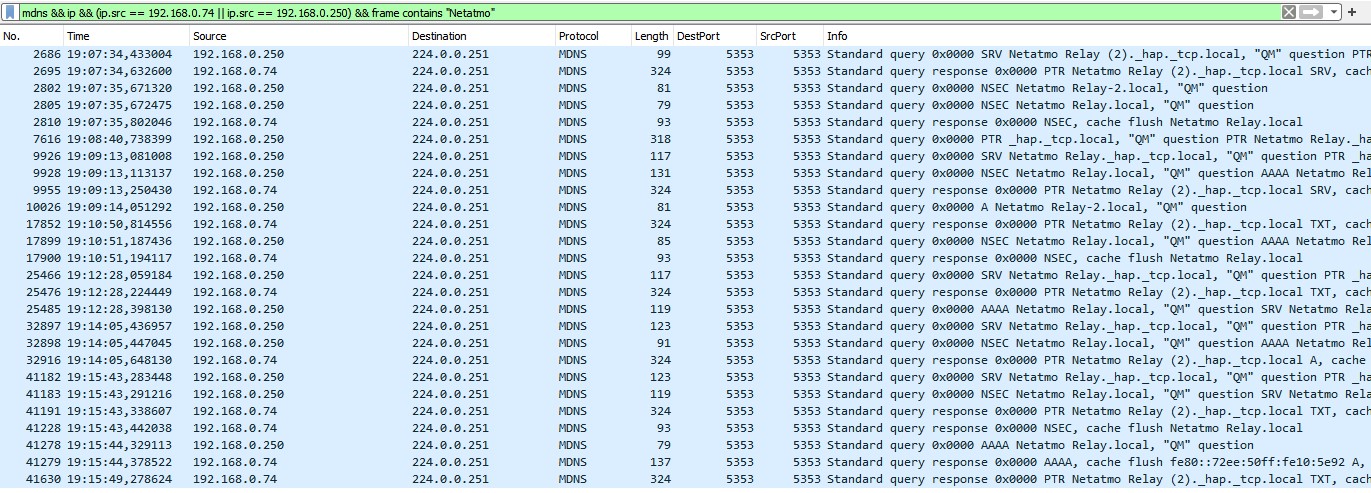Click time 19:14:05,648130 of packet 32916

119,360
